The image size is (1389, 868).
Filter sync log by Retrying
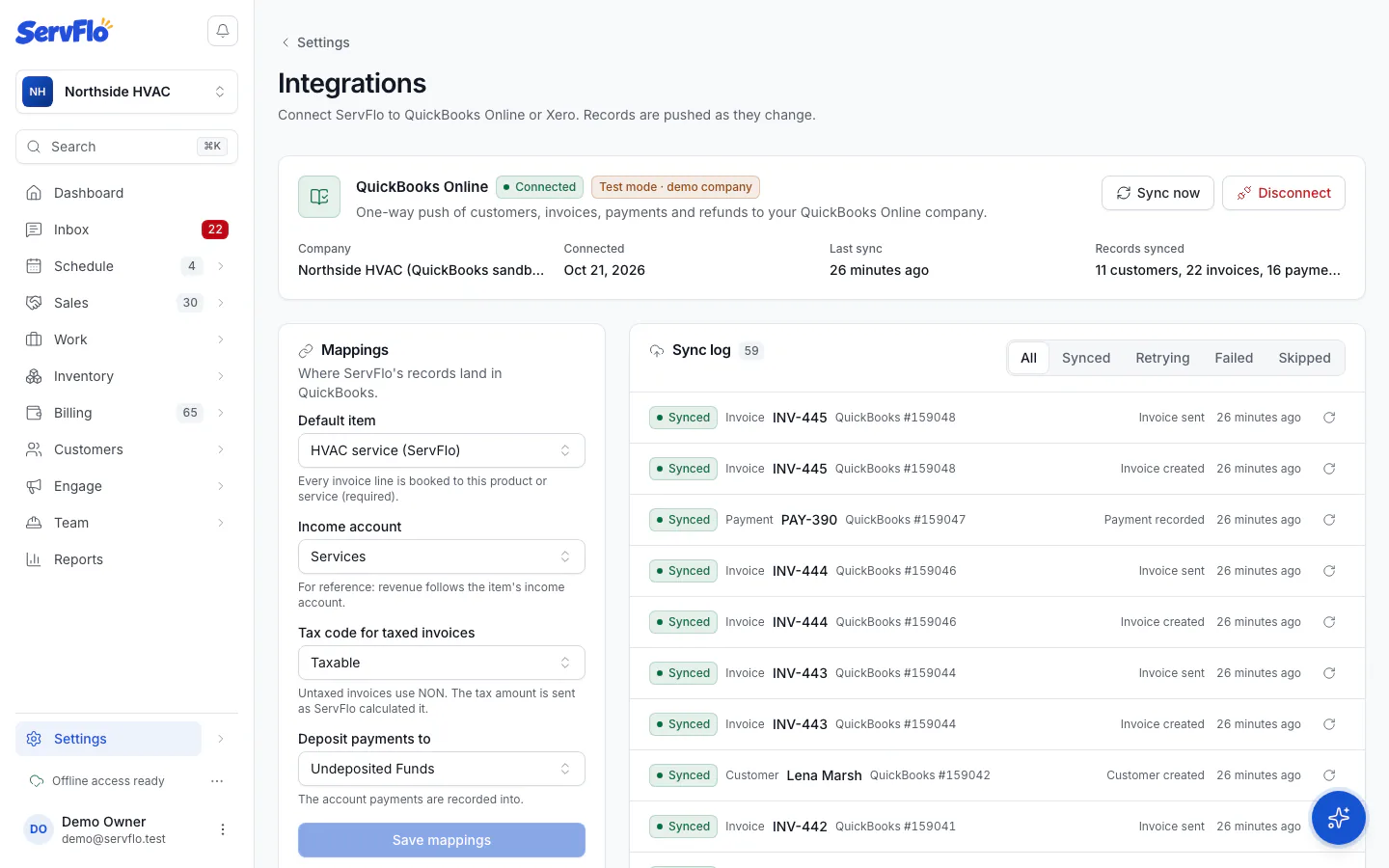pos(1162,358)
